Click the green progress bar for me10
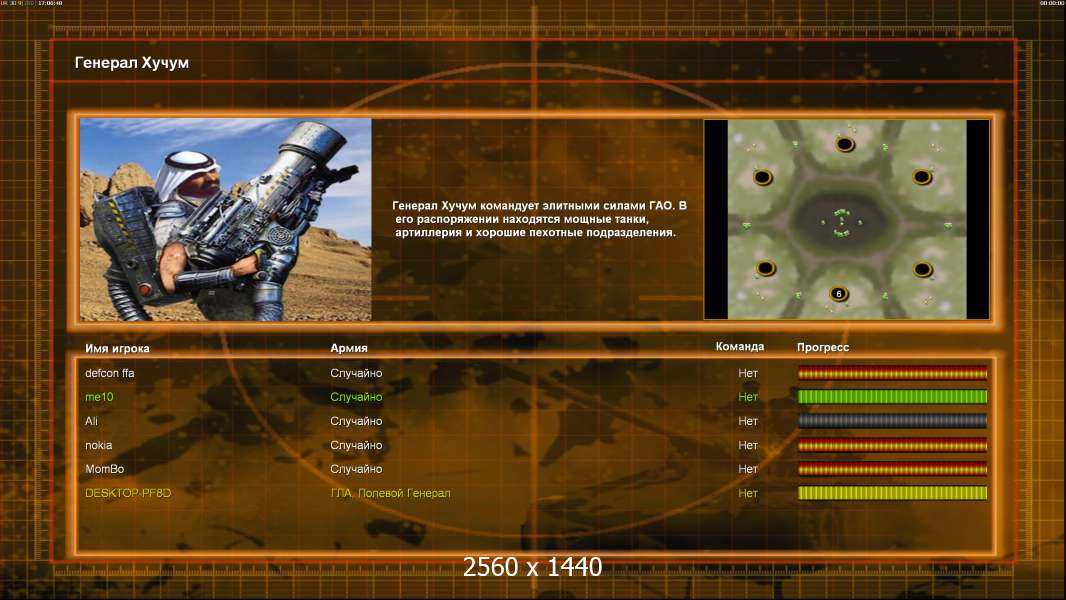Image resolution: width=1066 pixels, height=600 pixels. click(892, 397)
